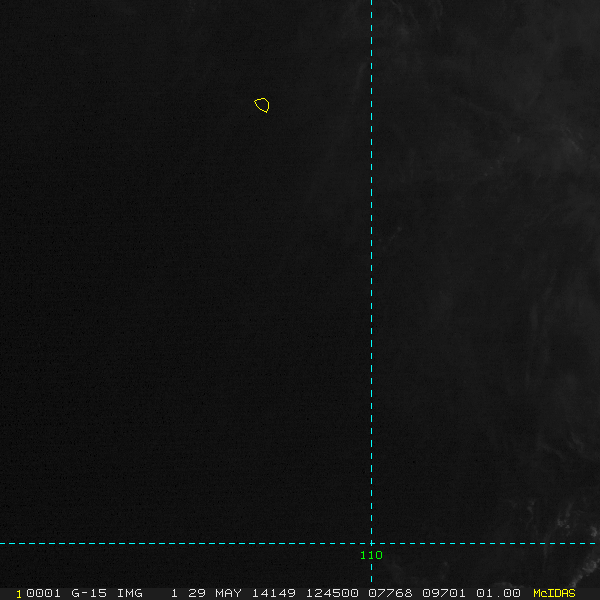Select the 09701 element coordinate value
600x600 pixels.
click(x=444, y=593)
